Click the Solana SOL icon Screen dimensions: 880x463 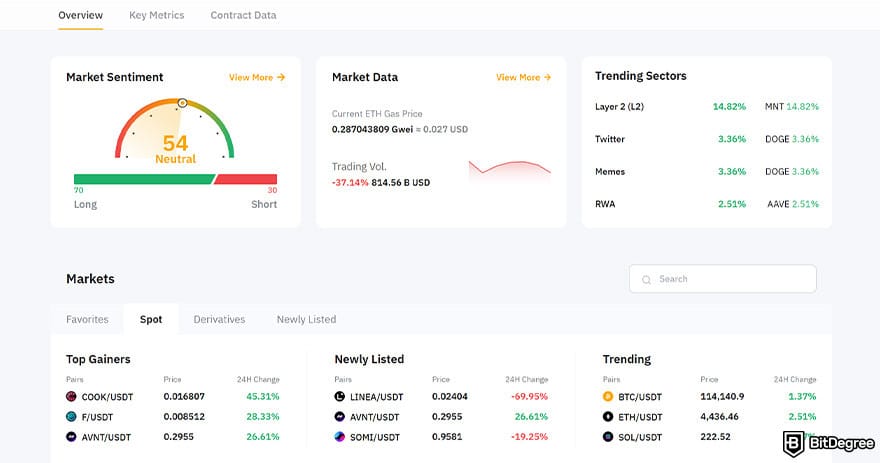608,437
